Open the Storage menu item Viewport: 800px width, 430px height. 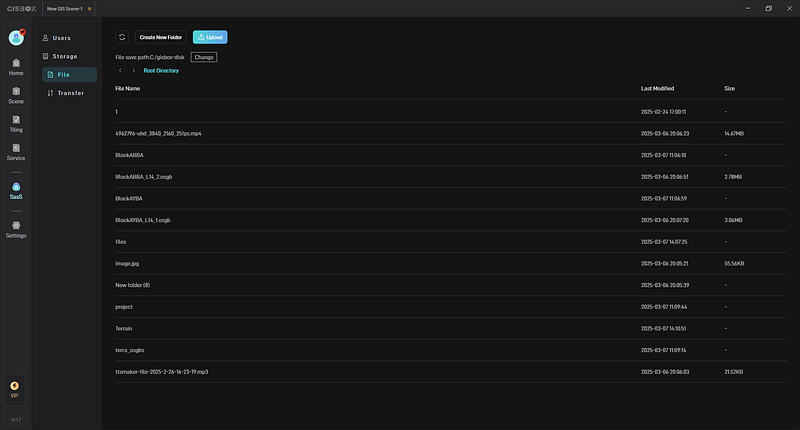[x=60, y=56]
